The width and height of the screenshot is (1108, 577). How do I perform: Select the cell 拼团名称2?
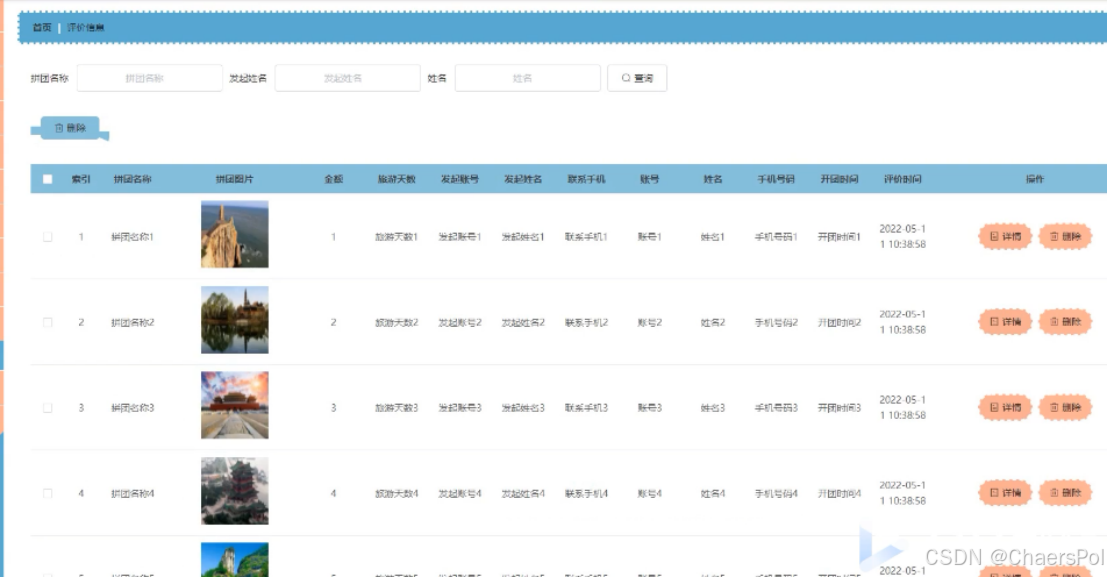coord(132,323)
